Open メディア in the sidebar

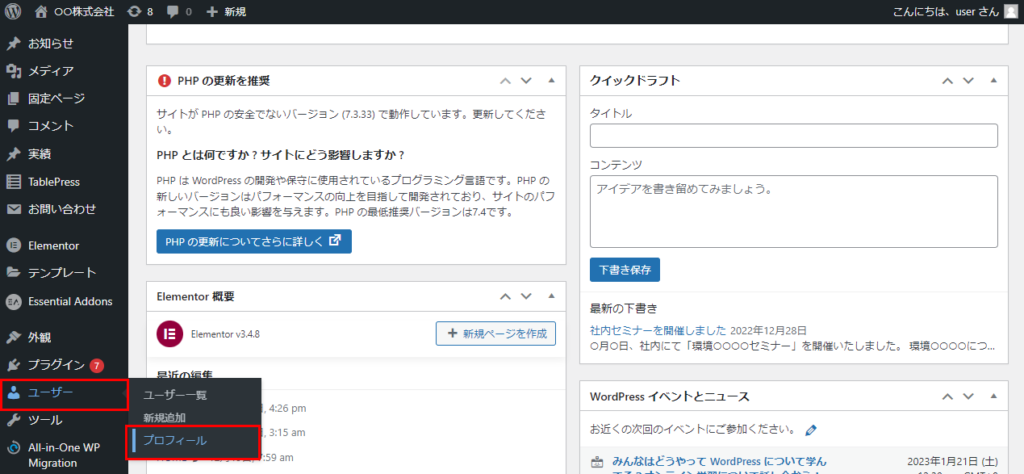click(49, 71)
